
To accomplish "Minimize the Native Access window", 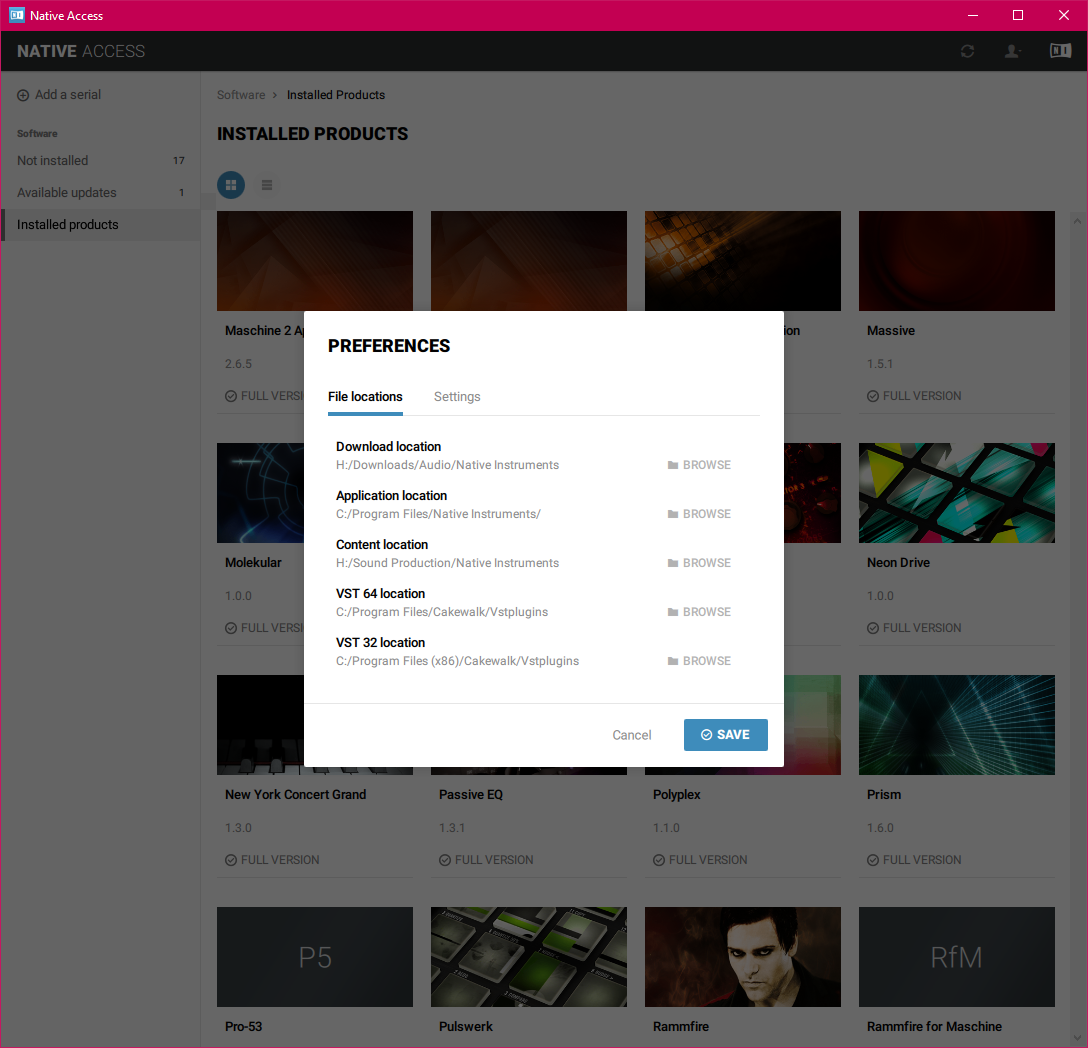I will [x=973, y=15].
